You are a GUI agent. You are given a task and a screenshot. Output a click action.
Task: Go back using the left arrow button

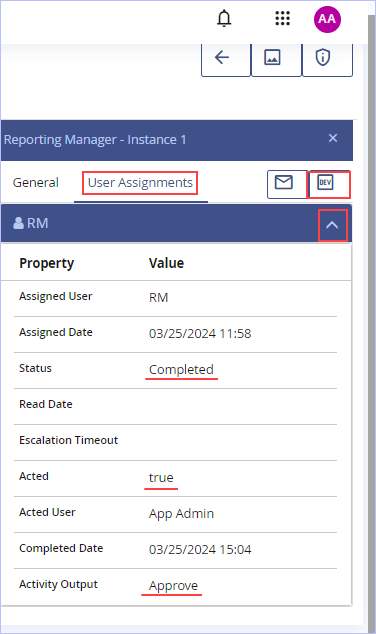click(226, 58)
